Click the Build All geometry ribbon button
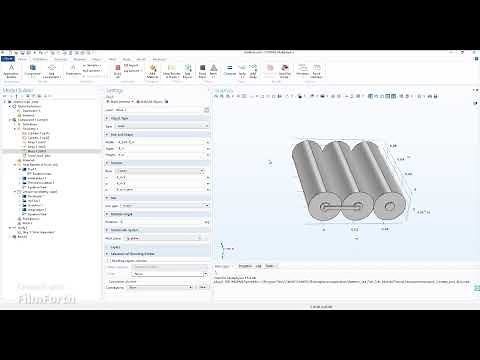Screen dimensions: 480x360 pyautogui.click(x=117, y=71)
